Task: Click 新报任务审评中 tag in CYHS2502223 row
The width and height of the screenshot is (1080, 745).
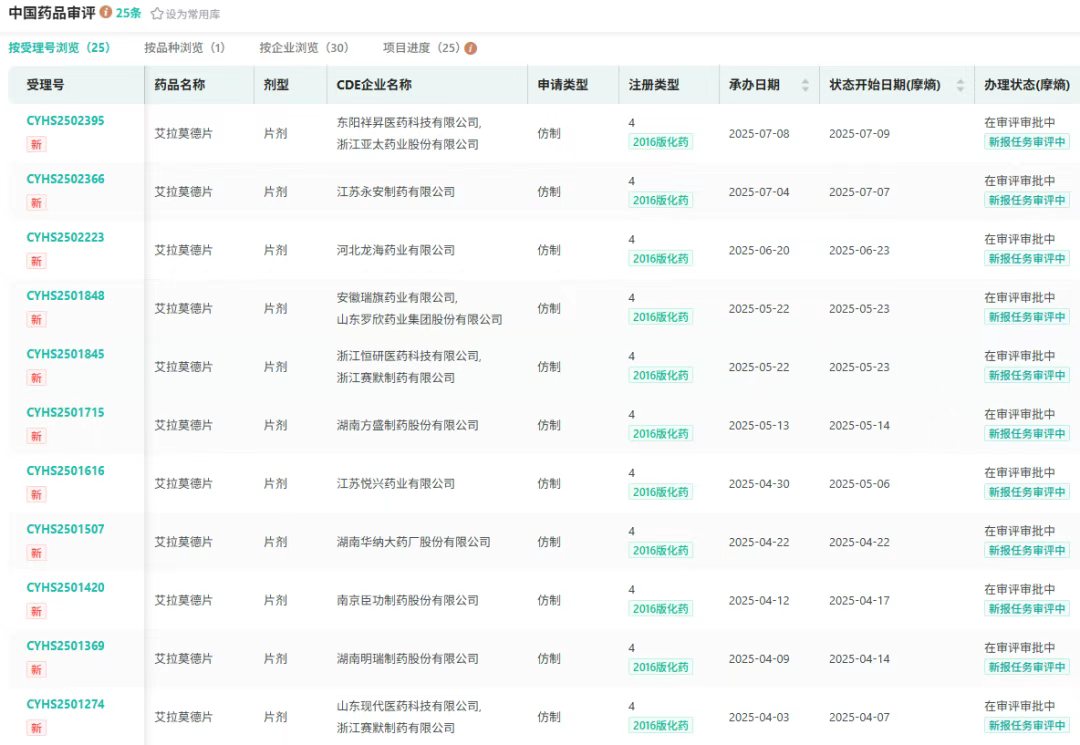Action: [1026, 259]
